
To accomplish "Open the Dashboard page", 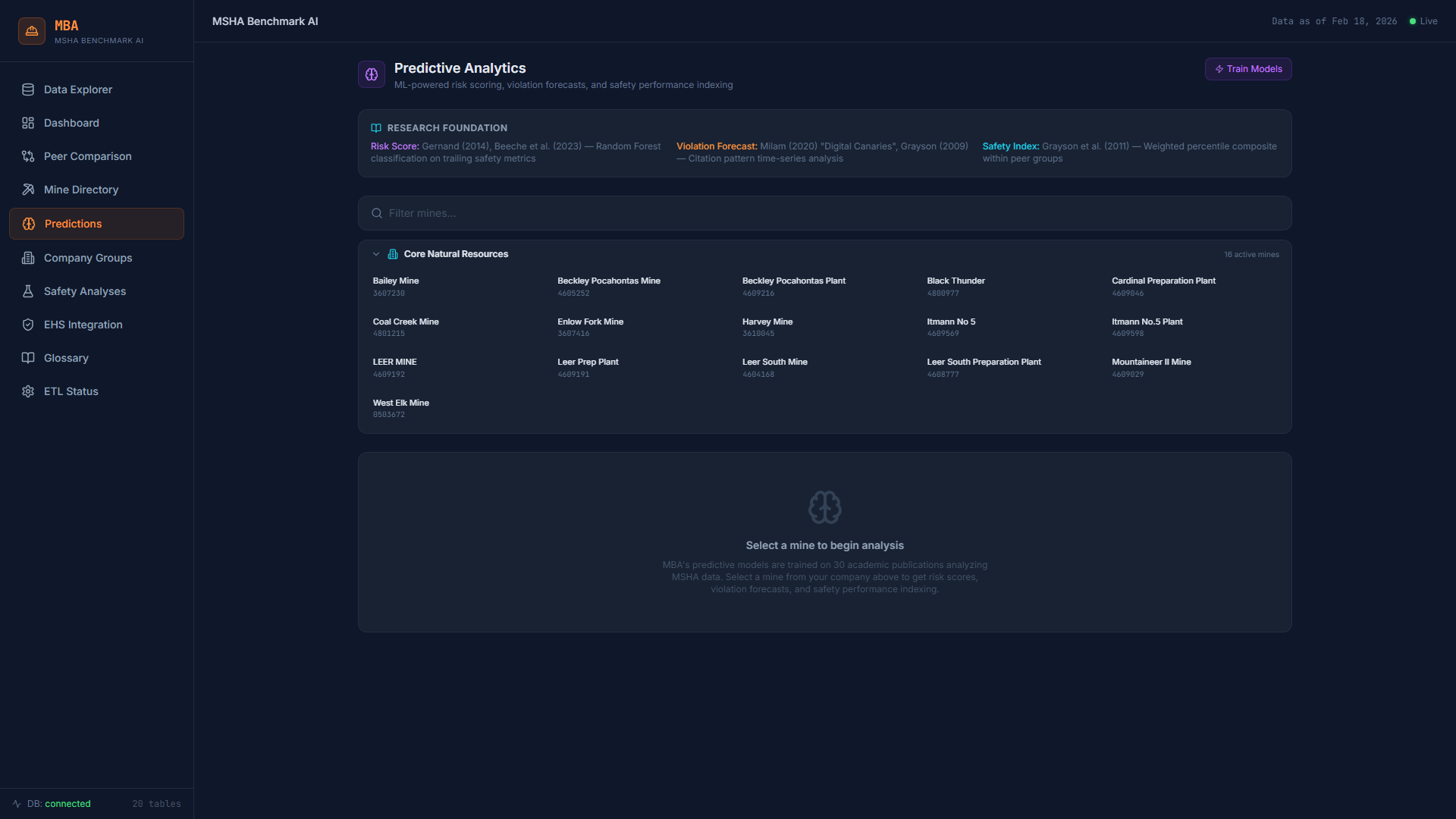I will [71, 123].
